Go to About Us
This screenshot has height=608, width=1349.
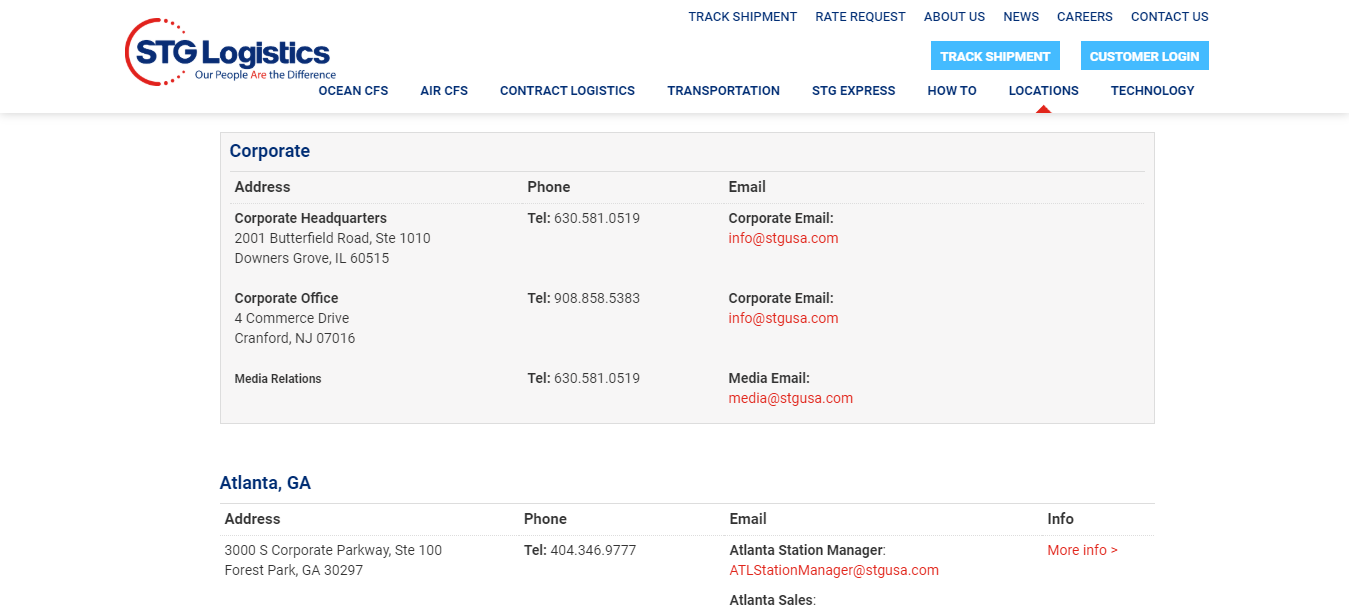point(954,17)
